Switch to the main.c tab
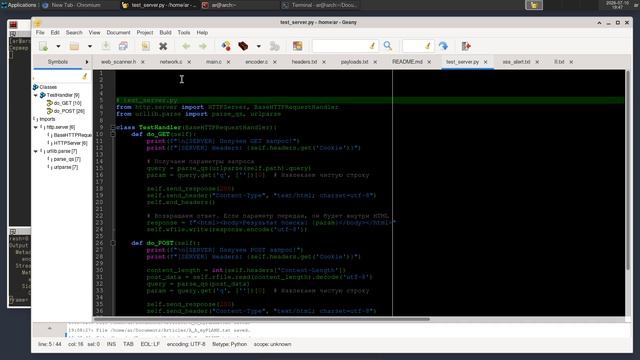 pos(213,62)
